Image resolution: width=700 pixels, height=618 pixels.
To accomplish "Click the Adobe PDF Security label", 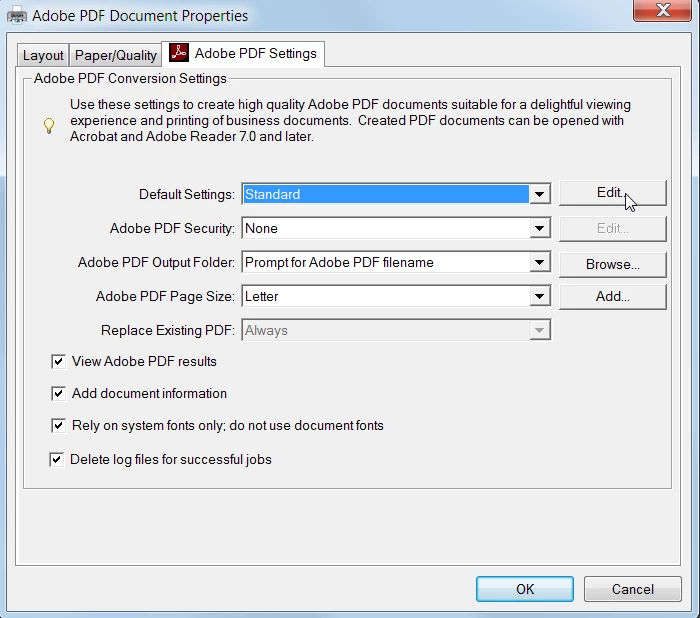I will click(172, 228).
